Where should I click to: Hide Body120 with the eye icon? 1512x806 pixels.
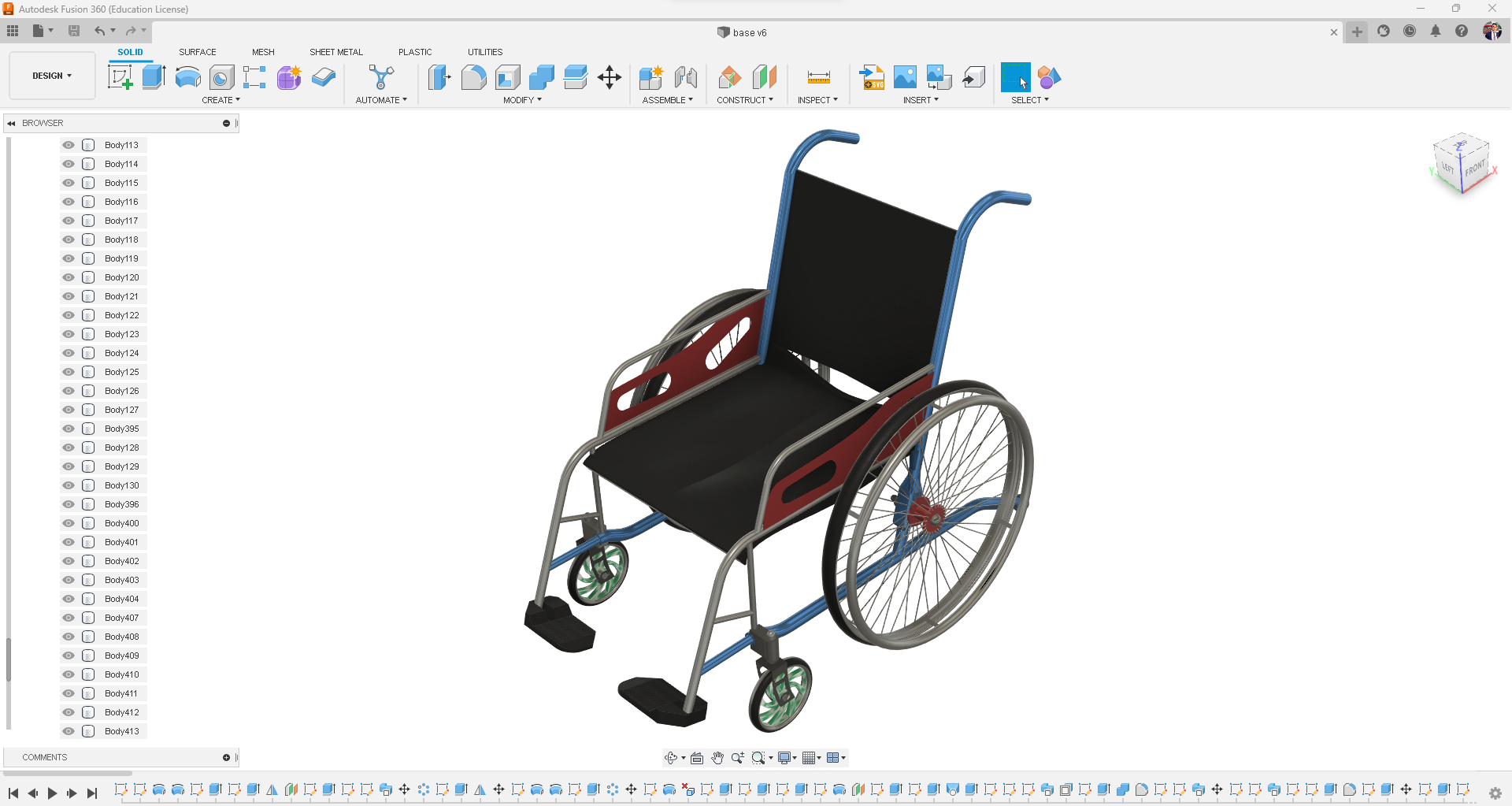click(69, 277)
